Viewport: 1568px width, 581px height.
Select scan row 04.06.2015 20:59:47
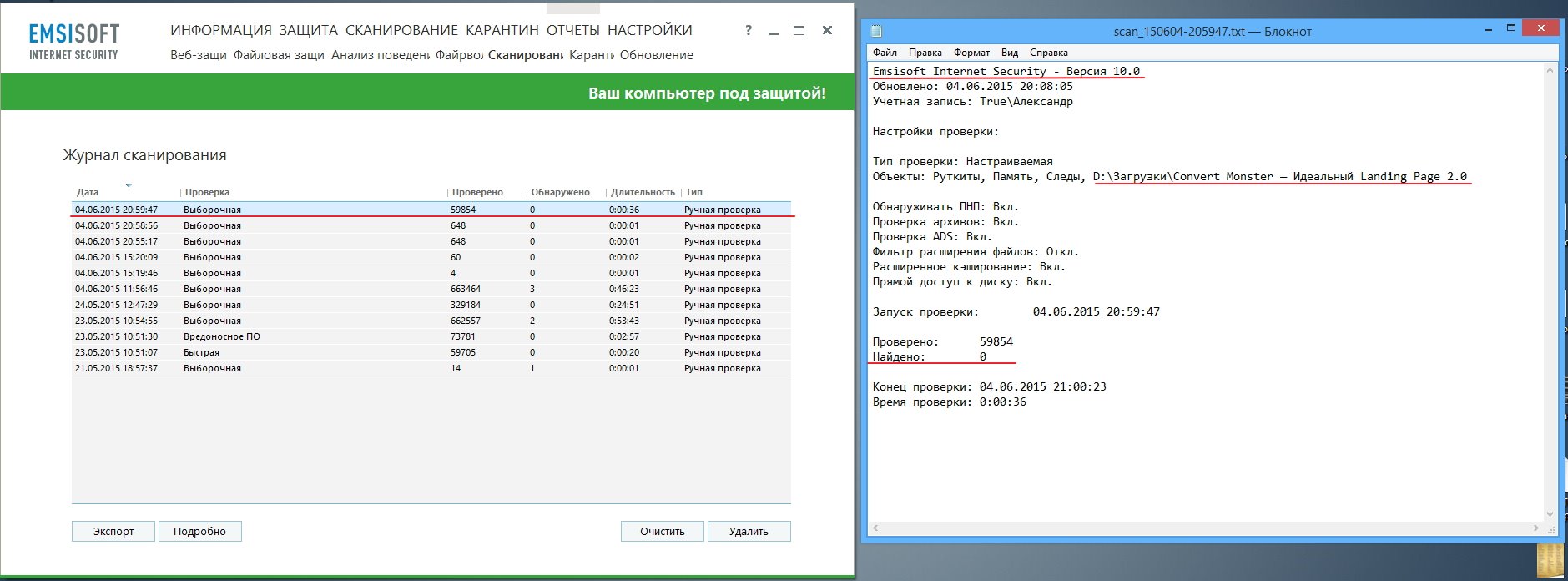click(x=431, y=210)
